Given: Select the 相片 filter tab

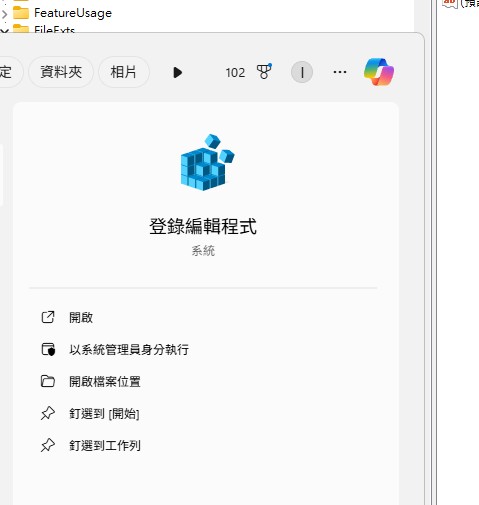Looking at the screenshot, I should 123,72.
